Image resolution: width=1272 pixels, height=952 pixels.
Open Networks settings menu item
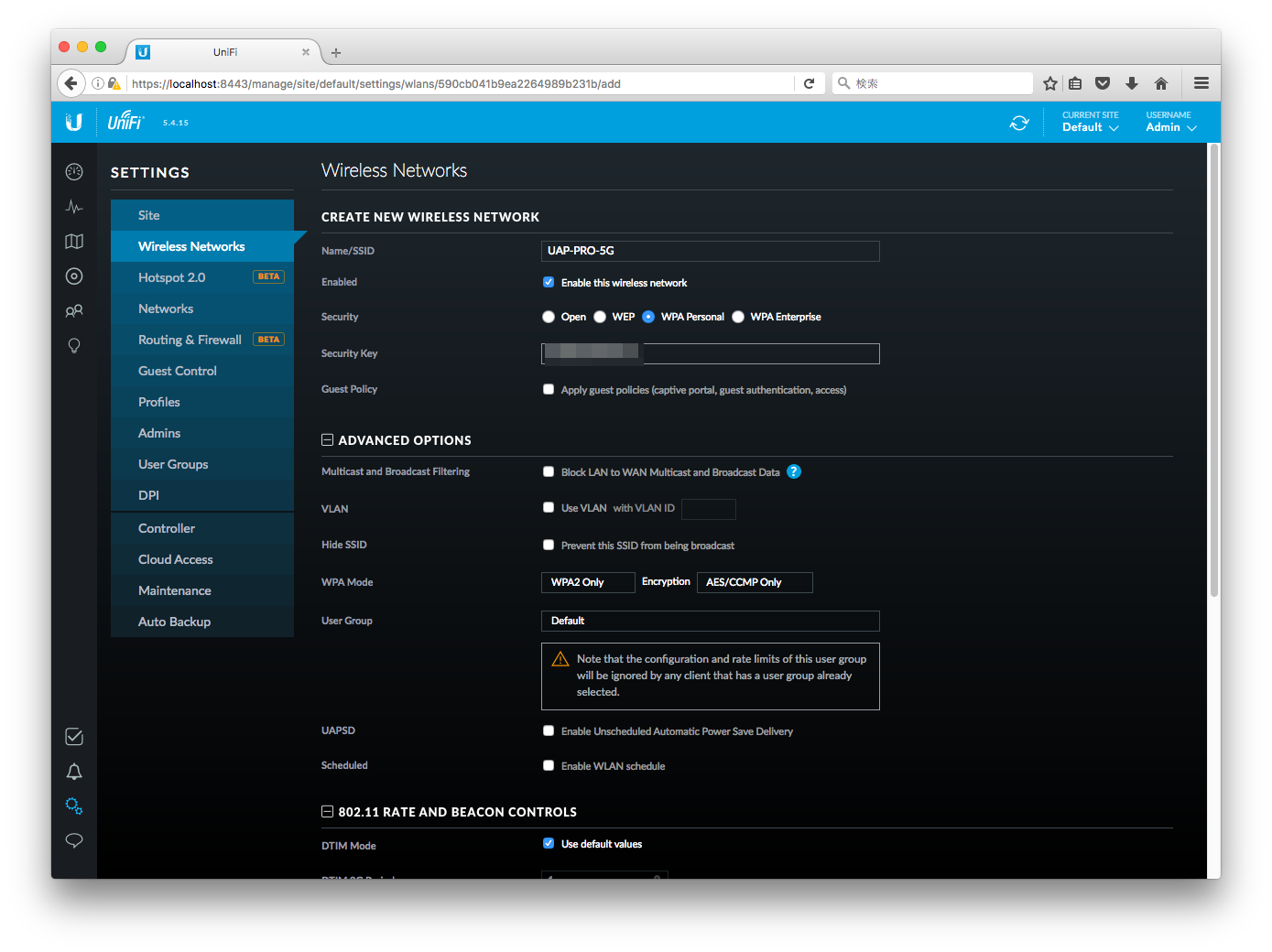tap(202, 308)
